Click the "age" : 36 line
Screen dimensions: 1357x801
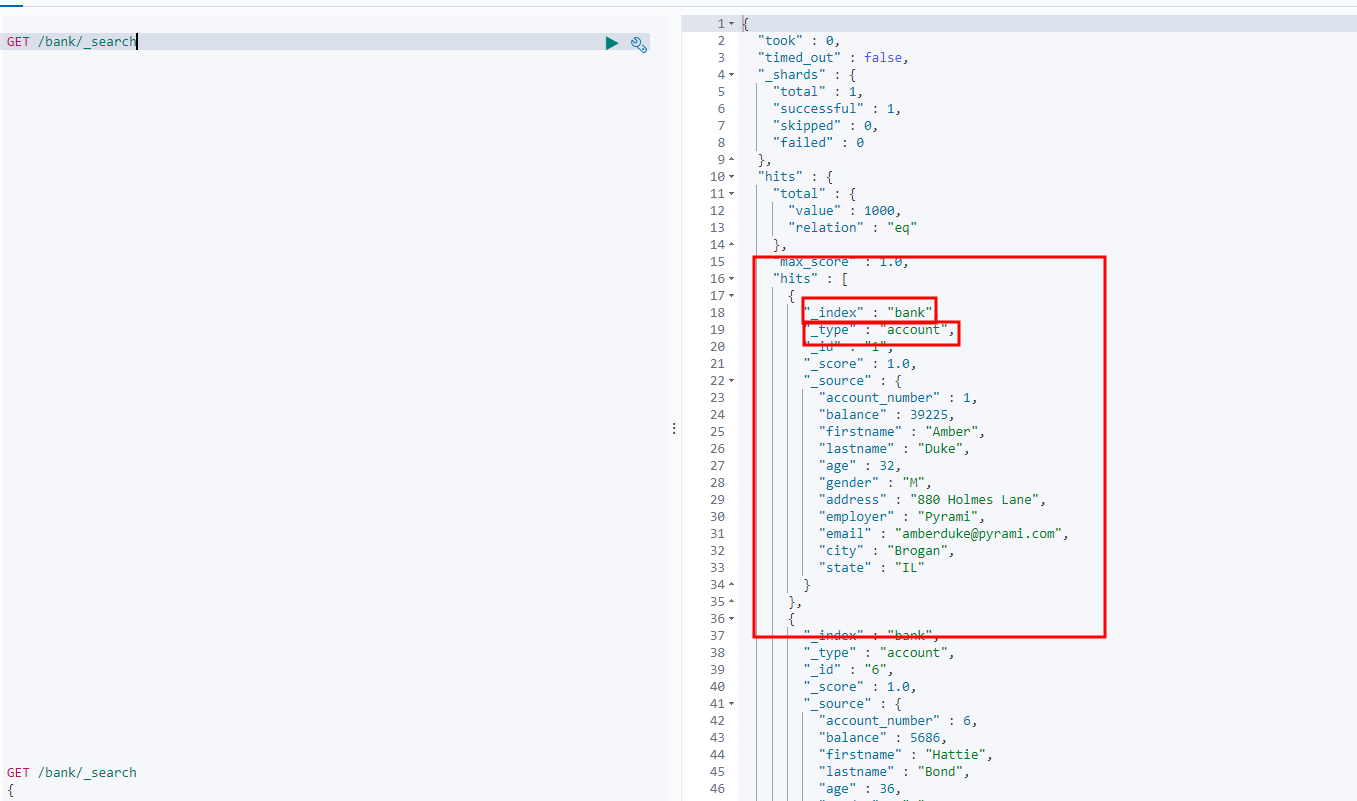[860, 788]
